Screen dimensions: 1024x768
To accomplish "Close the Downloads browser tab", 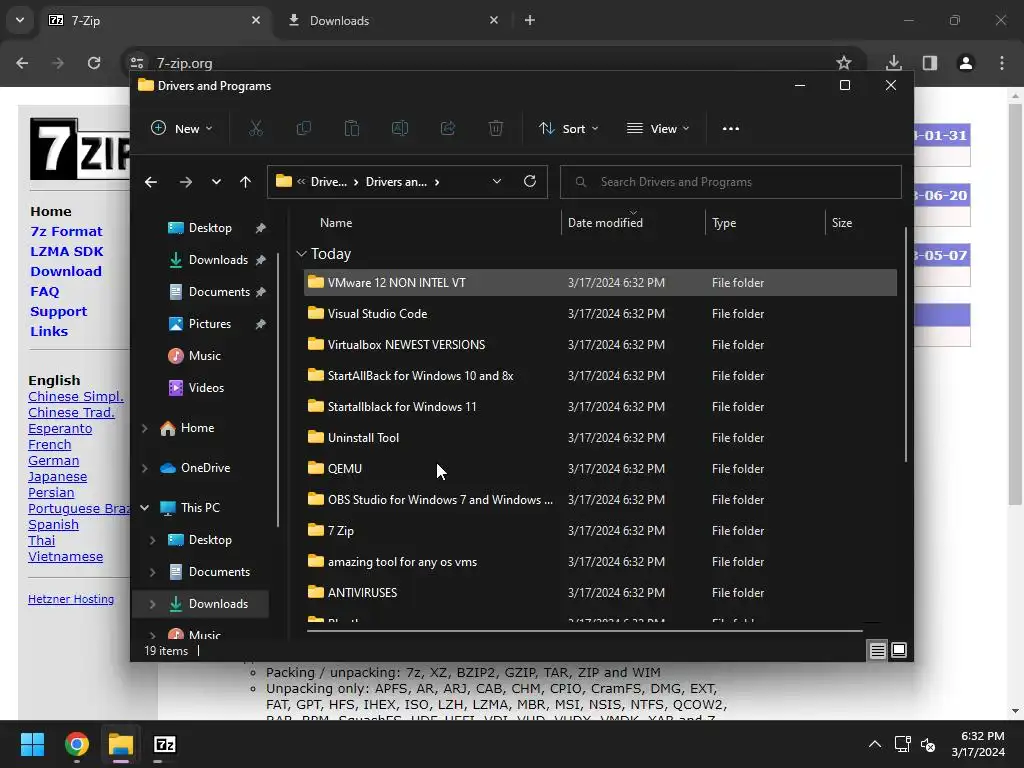I will (x=494, y=21).
